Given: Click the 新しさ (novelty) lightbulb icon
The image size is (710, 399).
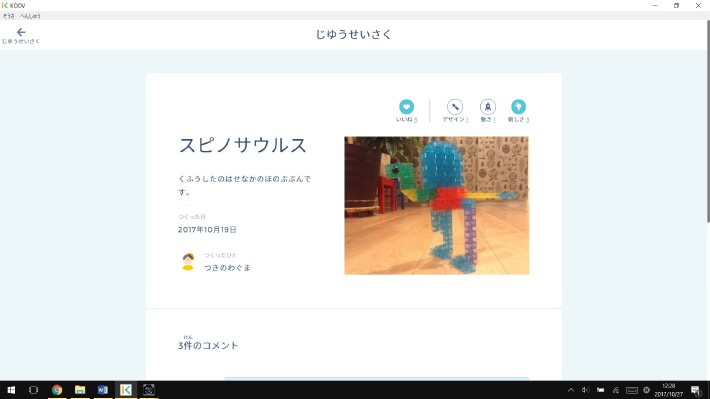Looking at the screenshot, I should (518, 106).
